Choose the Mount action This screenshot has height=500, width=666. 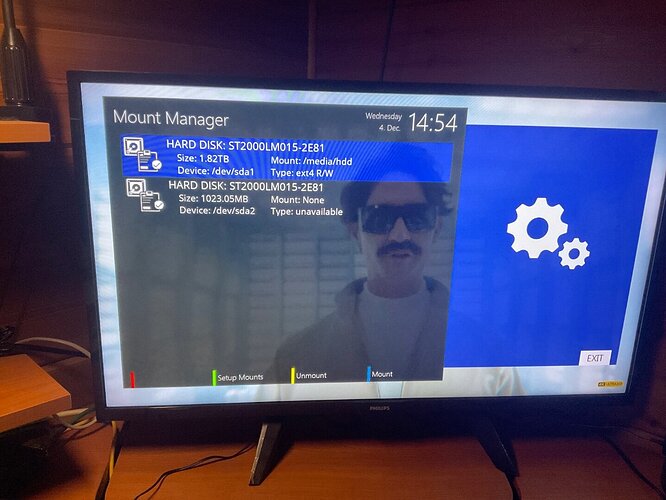(x=382, y=374)
